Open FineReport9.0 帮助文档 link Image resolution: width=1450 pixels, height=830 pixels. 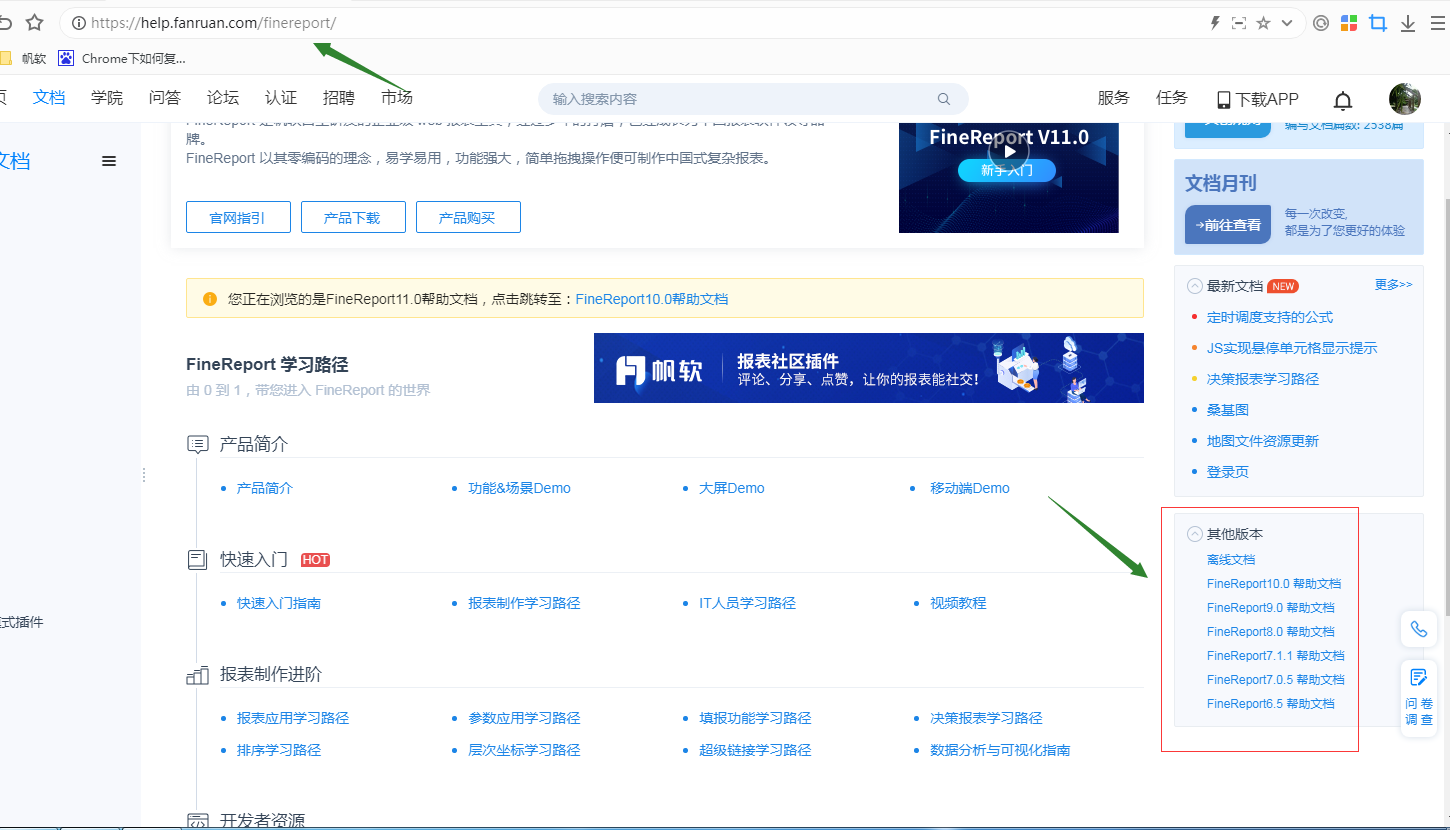pos(1271,608)
